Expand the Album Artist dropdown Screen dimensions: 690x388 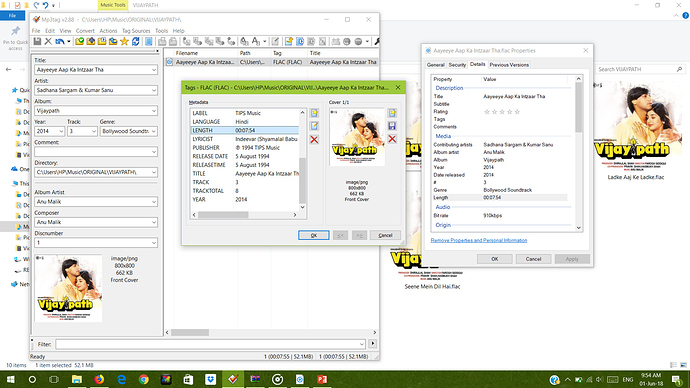click(154, 202)
